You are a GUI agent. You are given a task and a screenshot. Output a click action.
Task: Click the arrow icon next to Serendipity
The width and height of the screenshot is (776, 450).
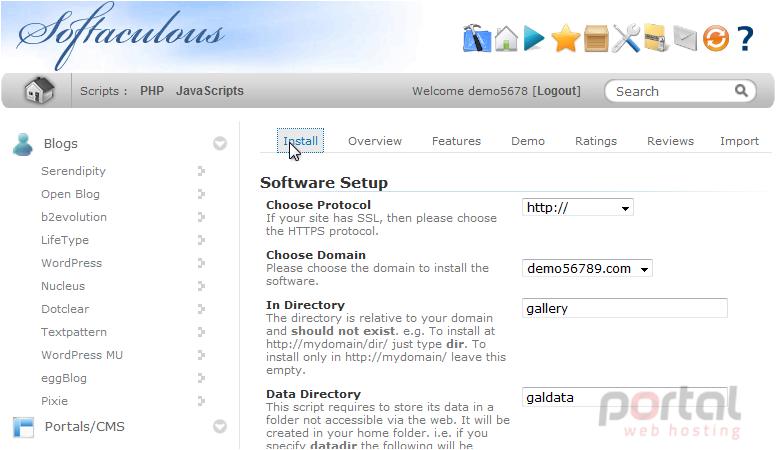(x=201, y=171)
